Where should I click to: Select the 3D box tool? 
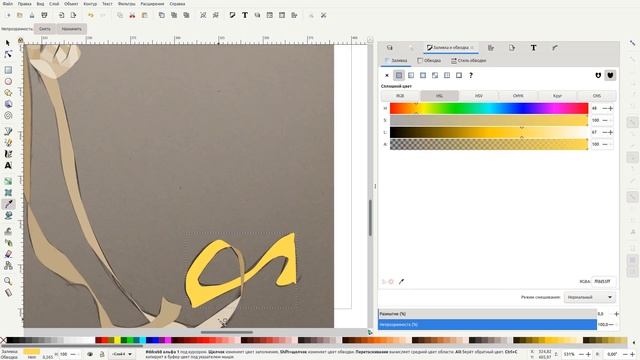8,104
